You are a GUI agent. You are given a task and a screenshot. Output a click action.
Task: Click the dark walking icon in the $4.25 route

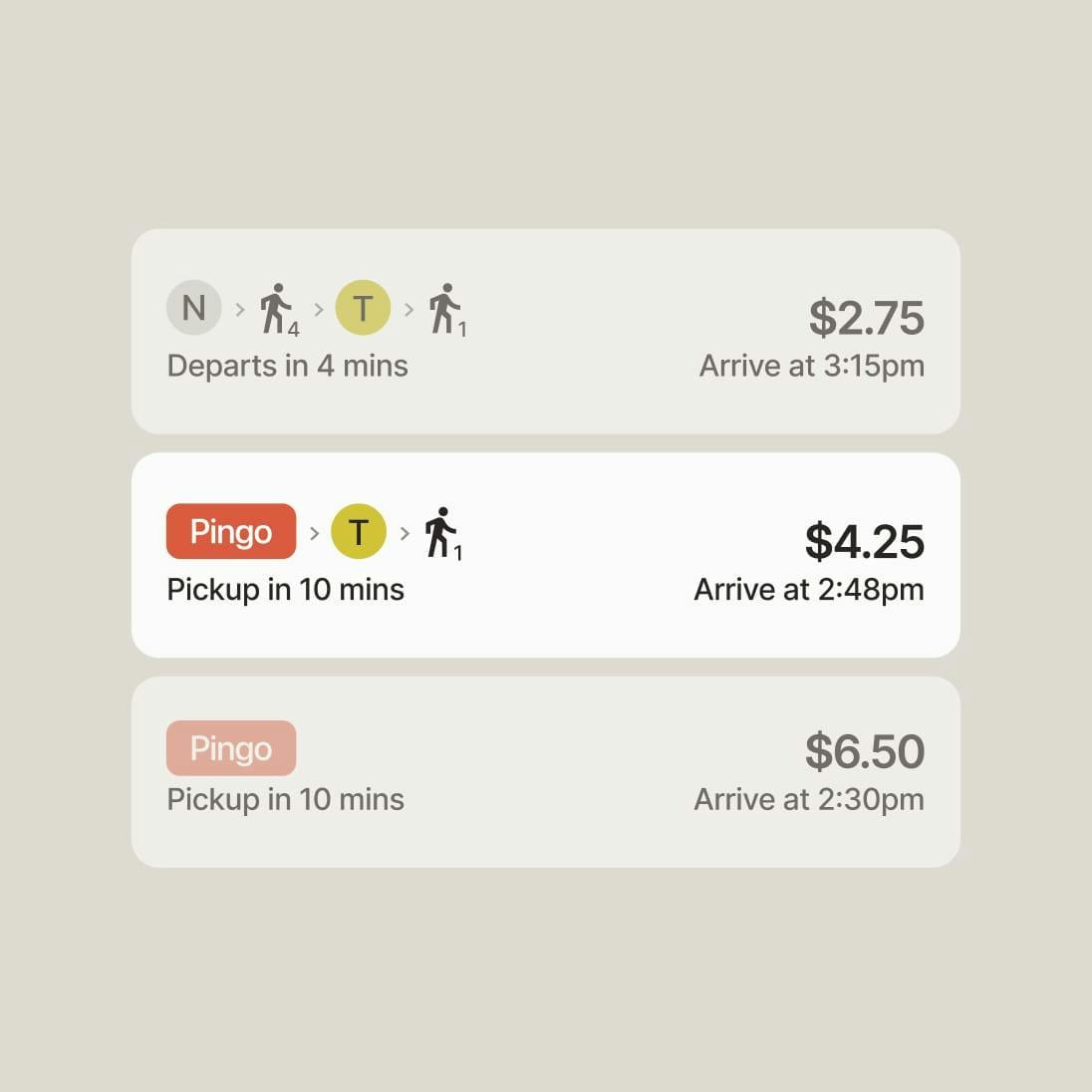tap(443, 533)
